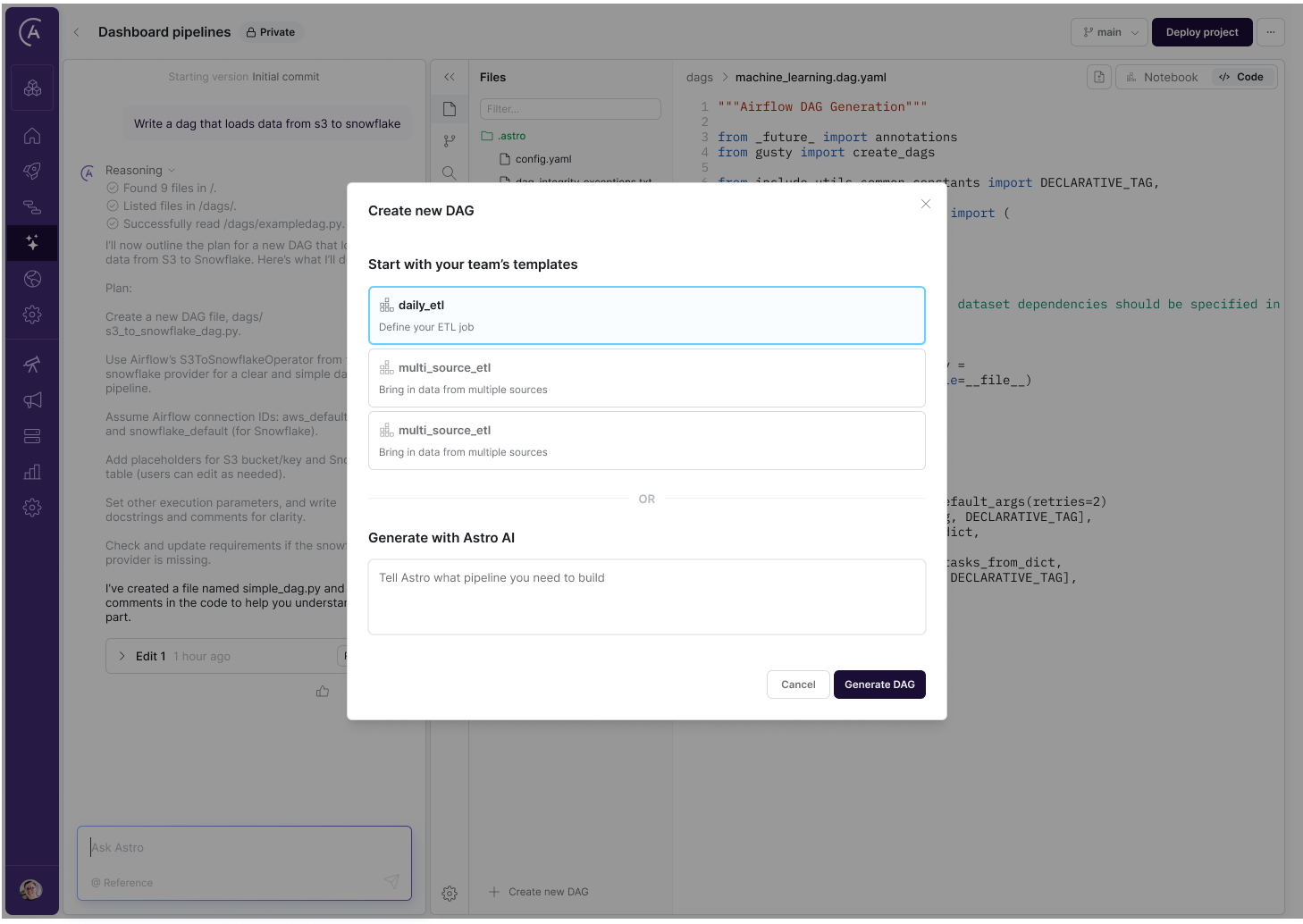The width and height of the screenshot is (1303, 924).
Task: Go back with the arrow beside Dashboard pipelines
Action: coord(77,32)
